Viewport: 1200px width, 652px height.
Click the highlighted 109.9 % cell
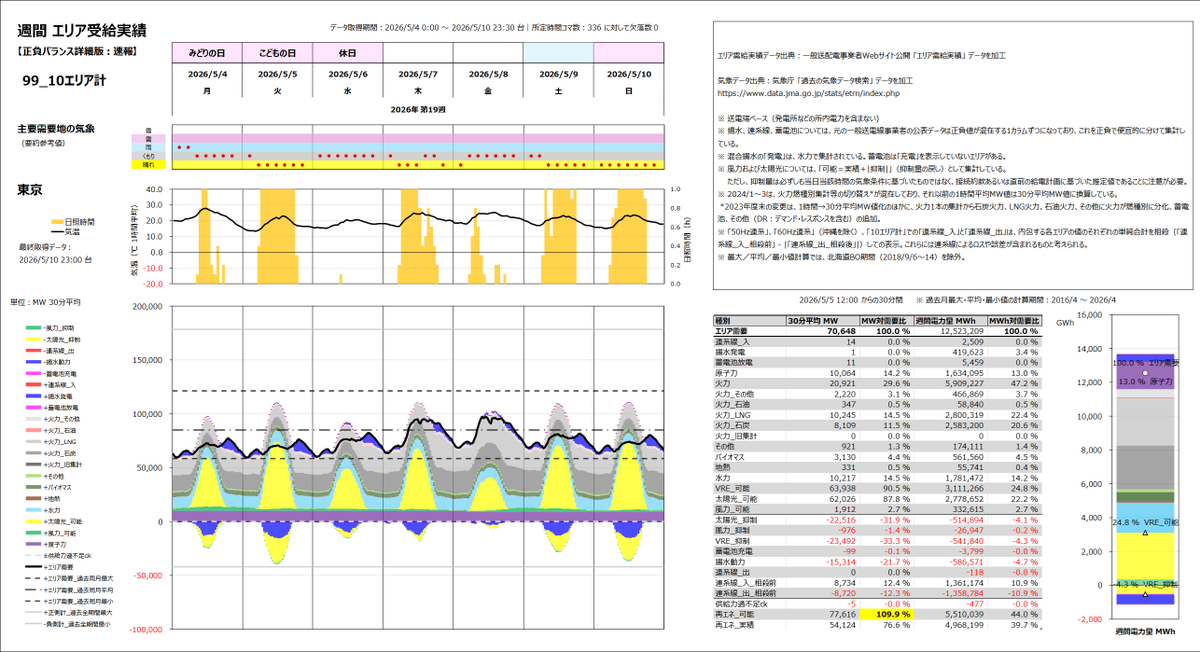tap(885, 614)
